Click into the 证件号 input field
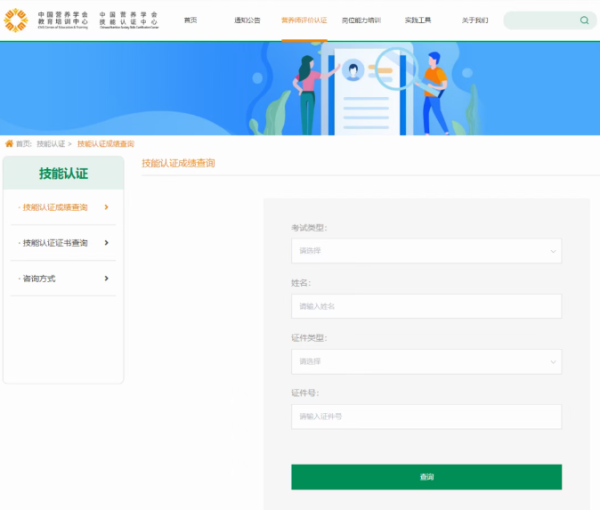Viewport: 600px width, 510px height. [x=425, y=416]
